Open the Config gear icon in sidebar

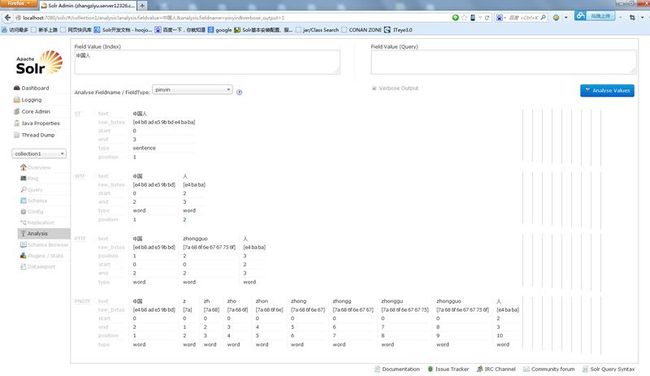click(x=23, y=211)
